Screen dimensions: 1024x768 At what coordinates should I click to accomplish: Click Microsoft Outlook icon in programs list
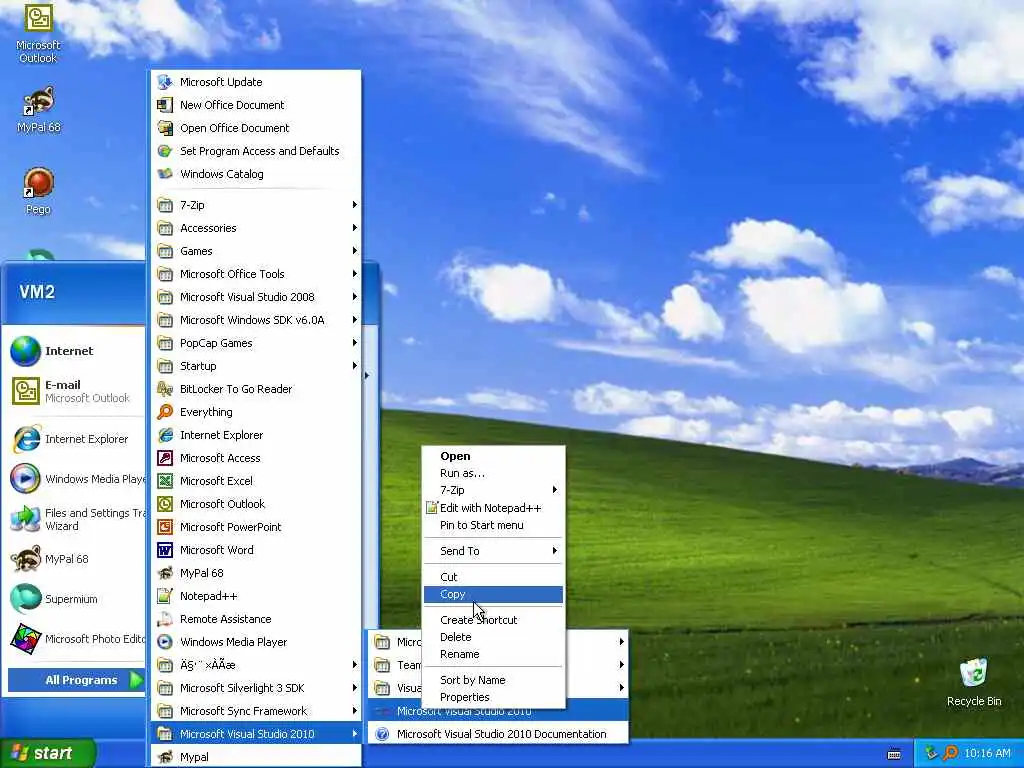pyautogui.click(x=165, y=504)
